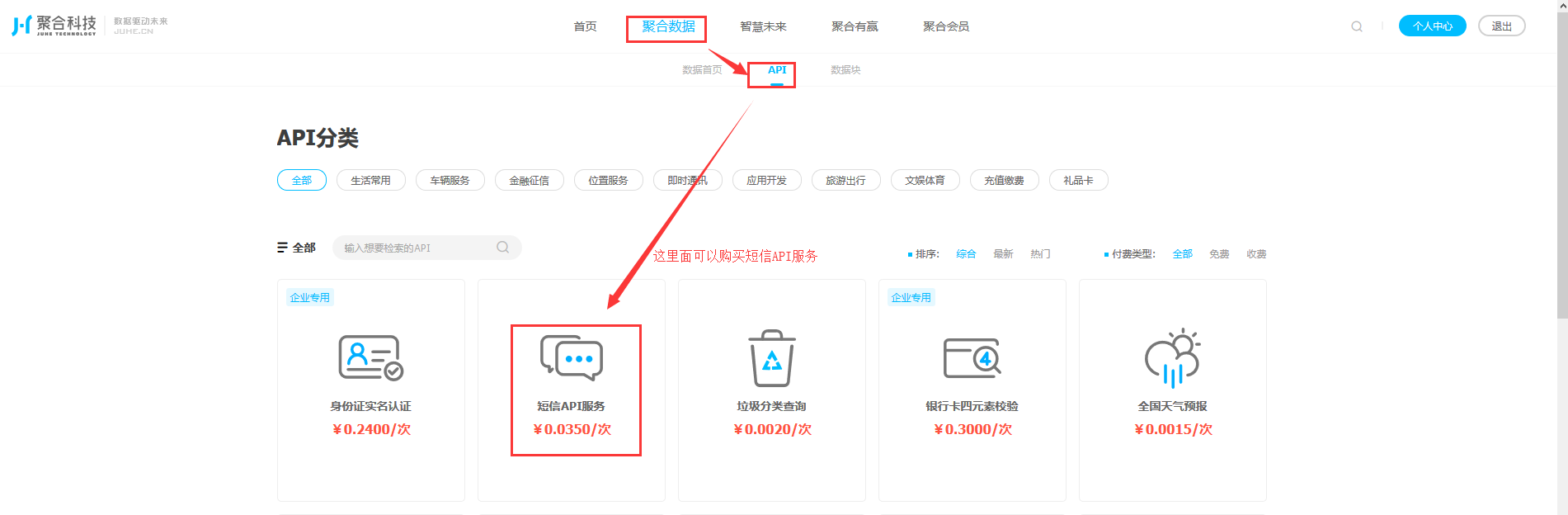Image resolution: width=1568 pixels, height=515 pixels.
Task: Click the 退出 logout button
Action: 1502,26
